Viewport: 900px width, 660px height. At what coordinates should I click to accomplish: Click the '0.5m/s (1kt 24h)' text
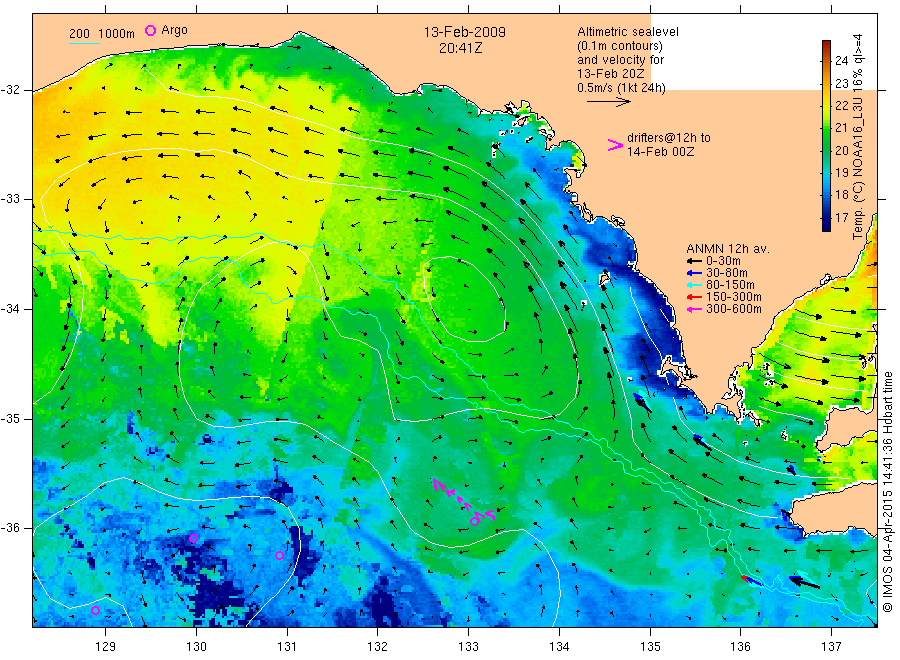pos(621,88)
